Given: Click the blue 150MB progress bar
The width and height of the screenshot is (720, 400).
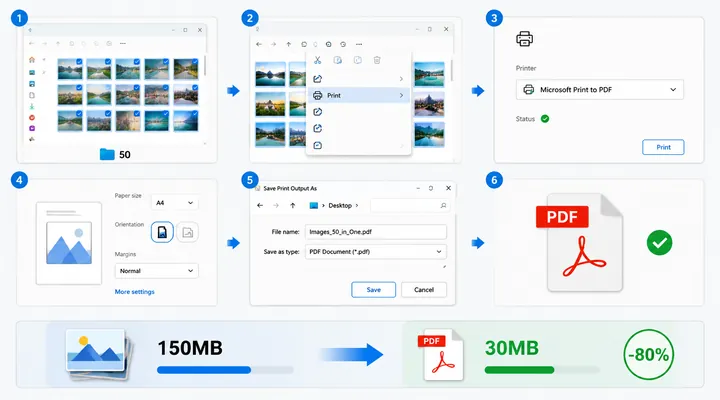Looking at the screenshot, I should 225,370.
